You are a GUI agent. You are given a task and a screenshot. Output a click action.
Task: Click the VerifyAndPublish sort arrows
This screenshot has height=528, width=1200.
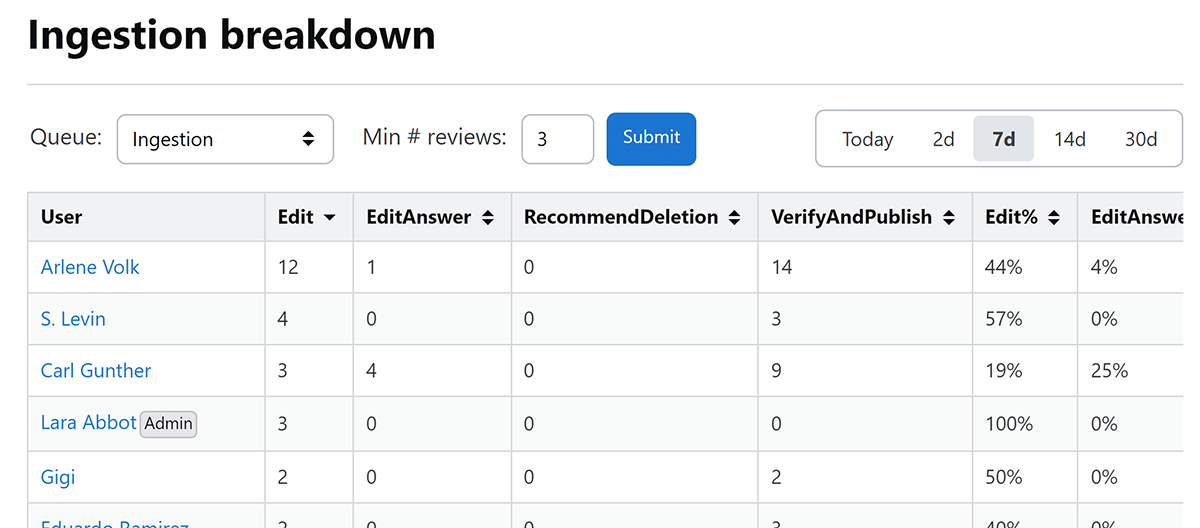pyautogui.click(x=948, y=217)
